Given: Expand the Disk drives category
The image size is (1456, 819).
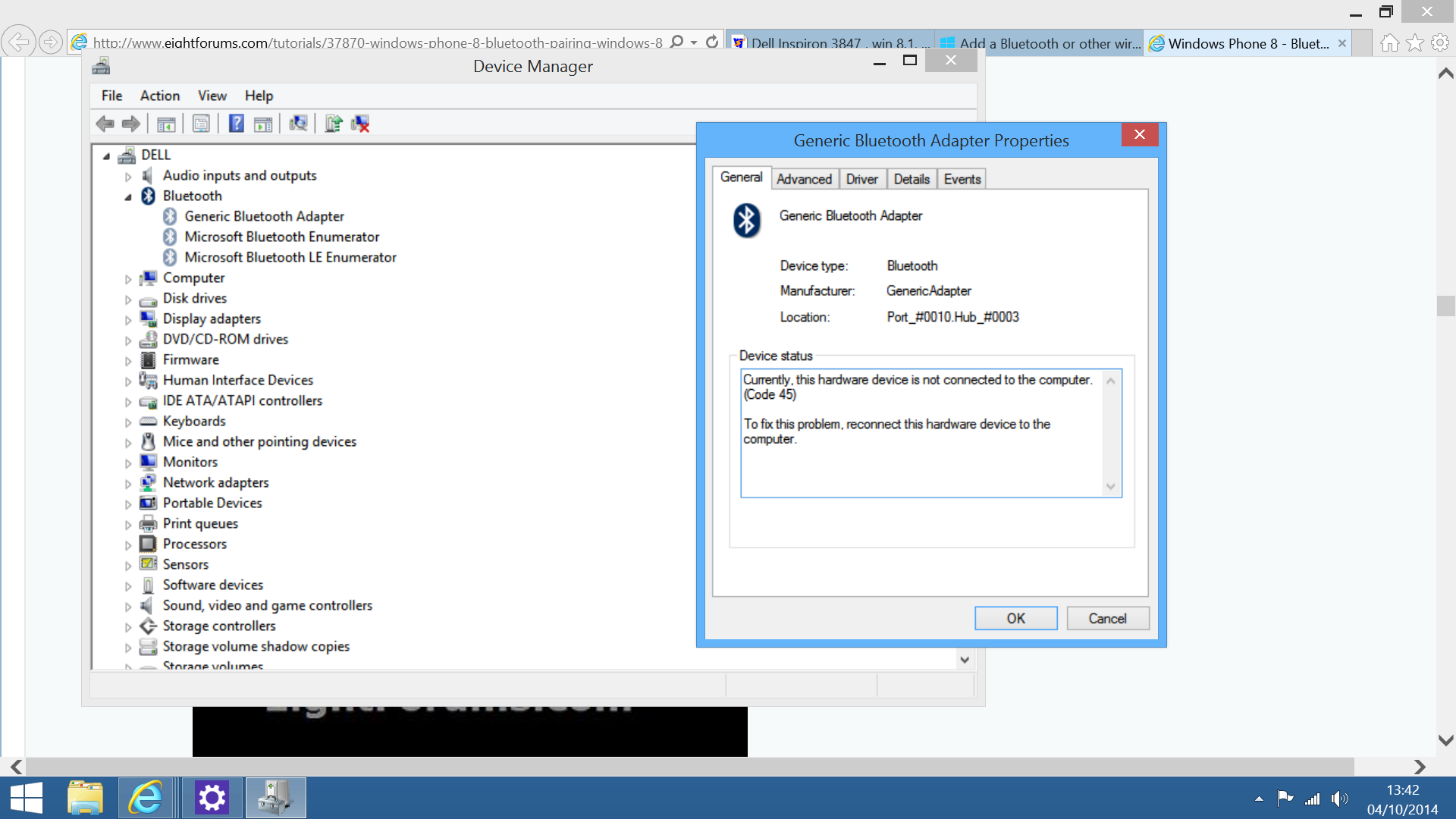Looking at the screenshot, I should click(x=127, y=300).
